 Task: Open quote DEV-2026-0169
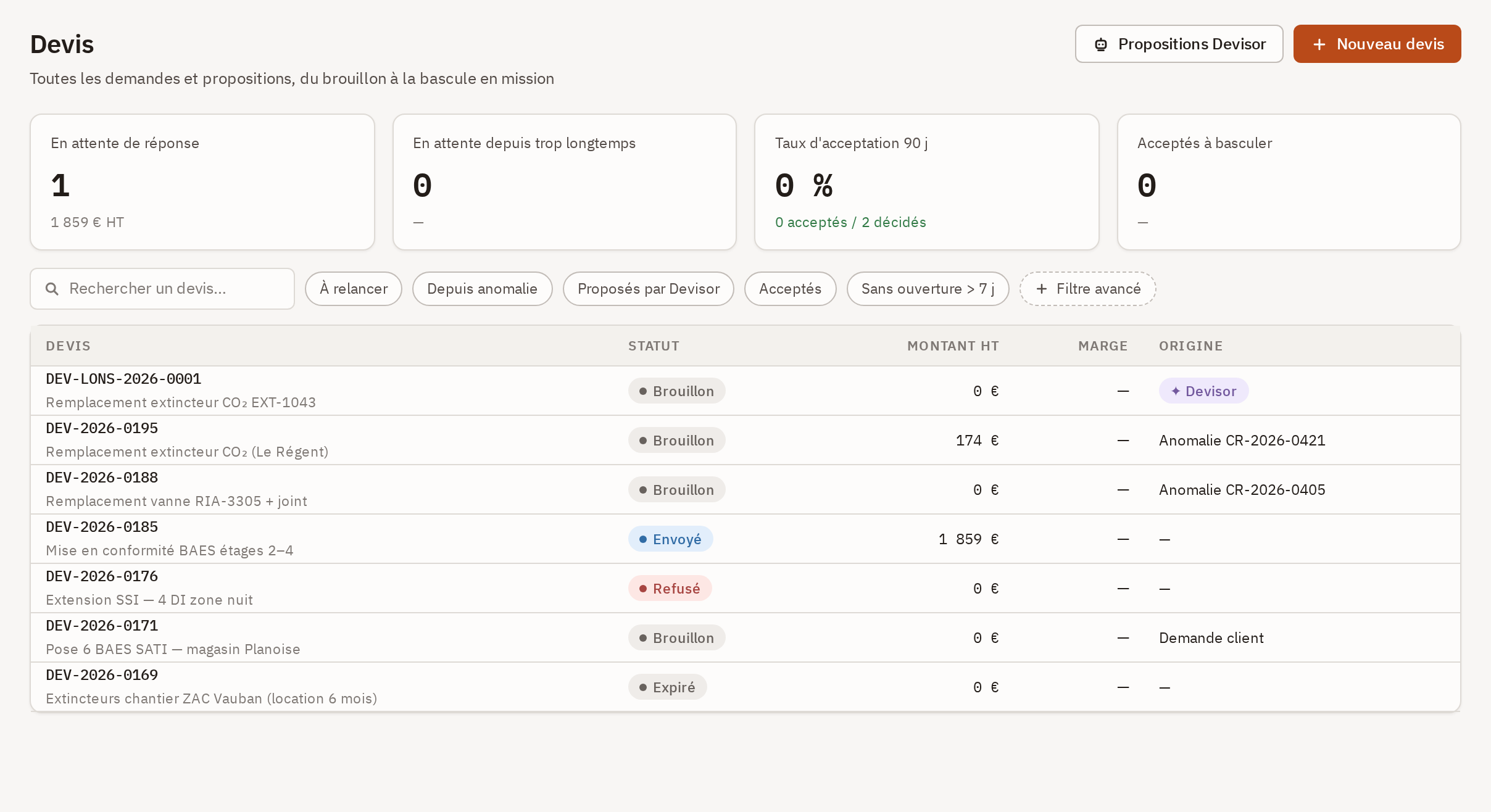tap(102, 675)
